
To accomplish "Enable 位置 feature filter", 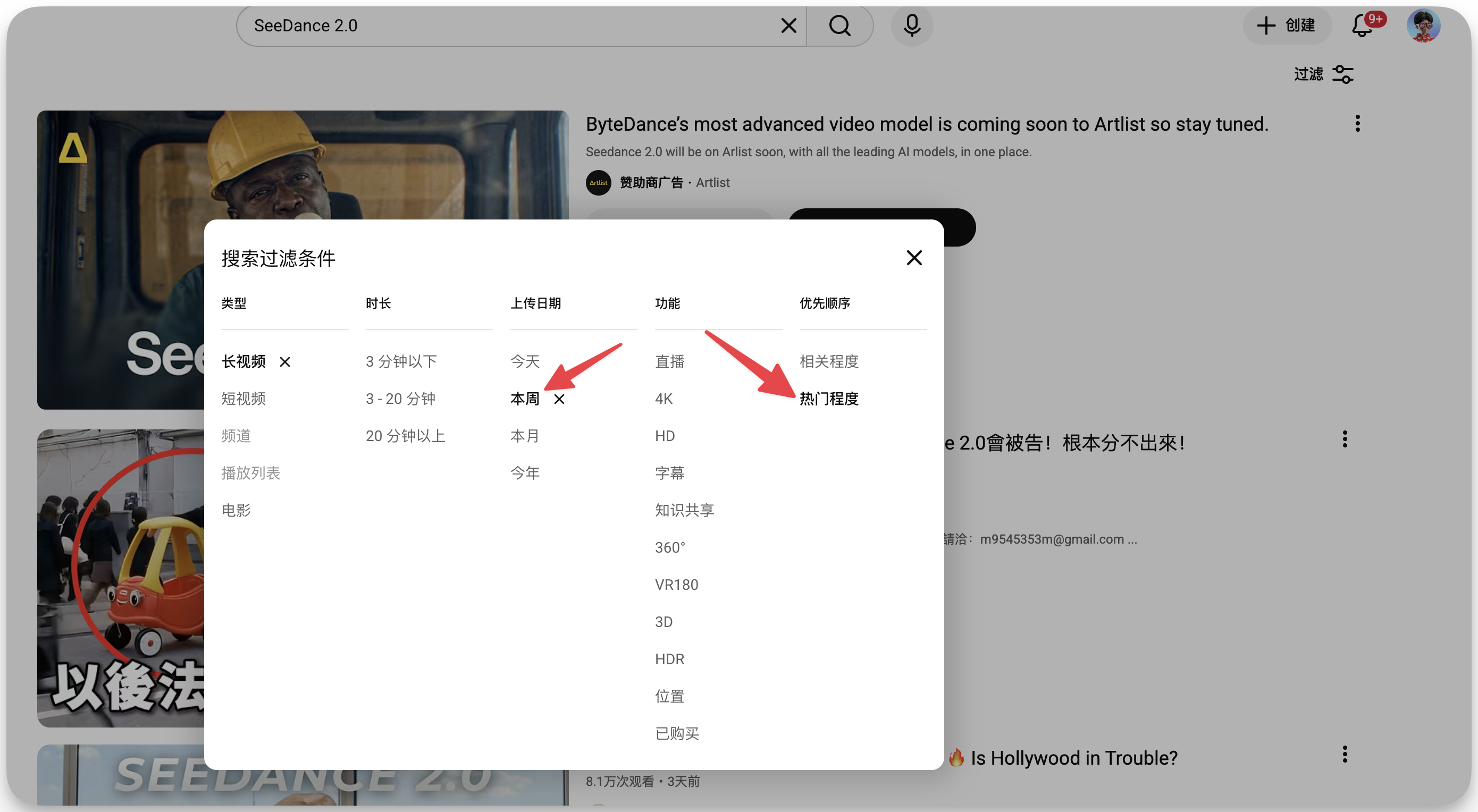I will point(669,697).
